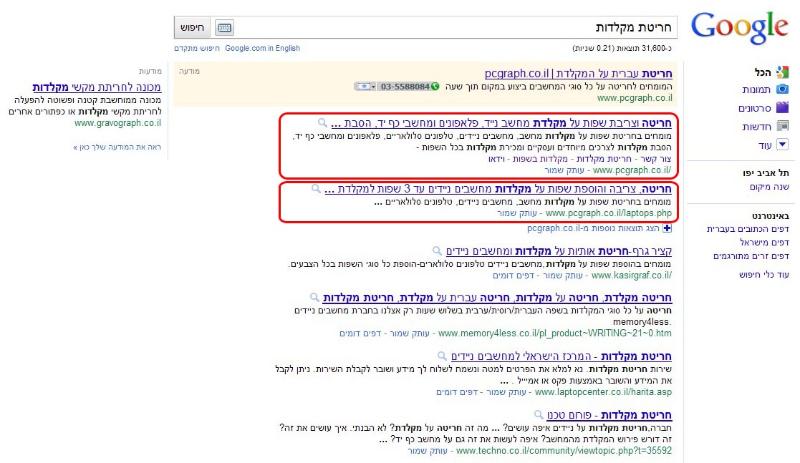Click preview magnifier for חריטה, צריבה והוספת שפות result

tap(316, 189)
